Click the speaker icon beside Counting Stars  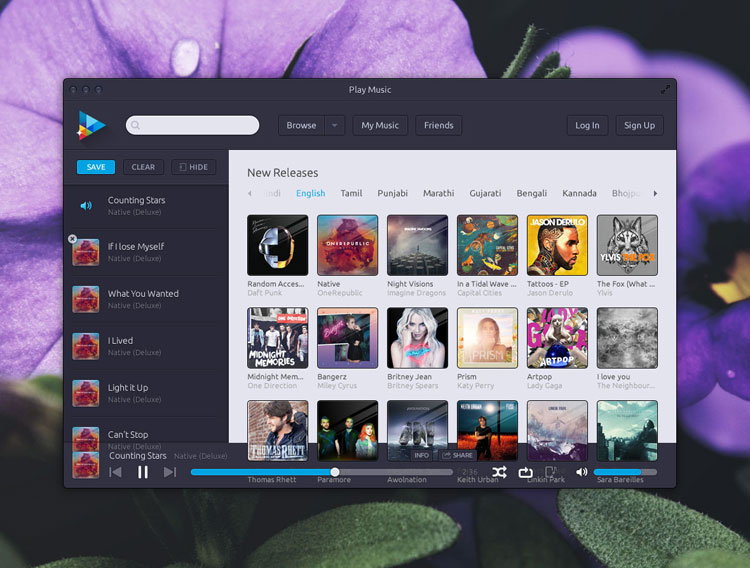tap(86, 206)
